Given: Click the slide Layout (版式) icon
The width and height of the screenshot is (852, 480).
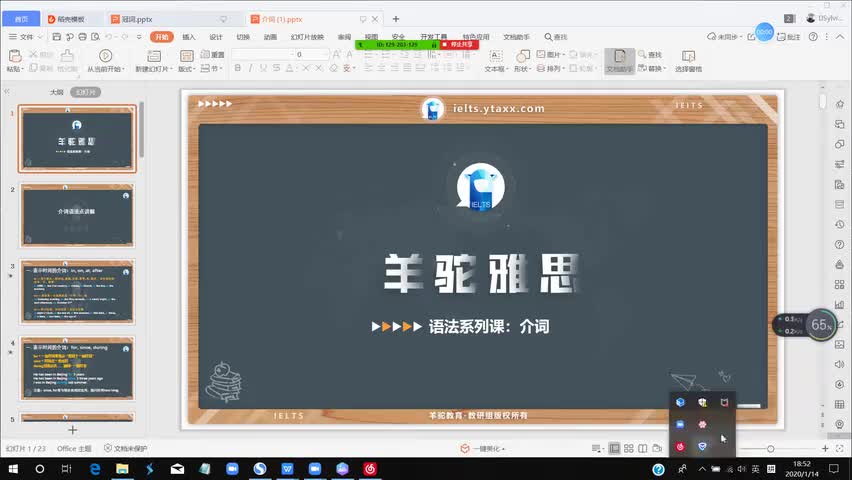Looking at the screenshot, I should pyautogui.click(x=186, y=55).
